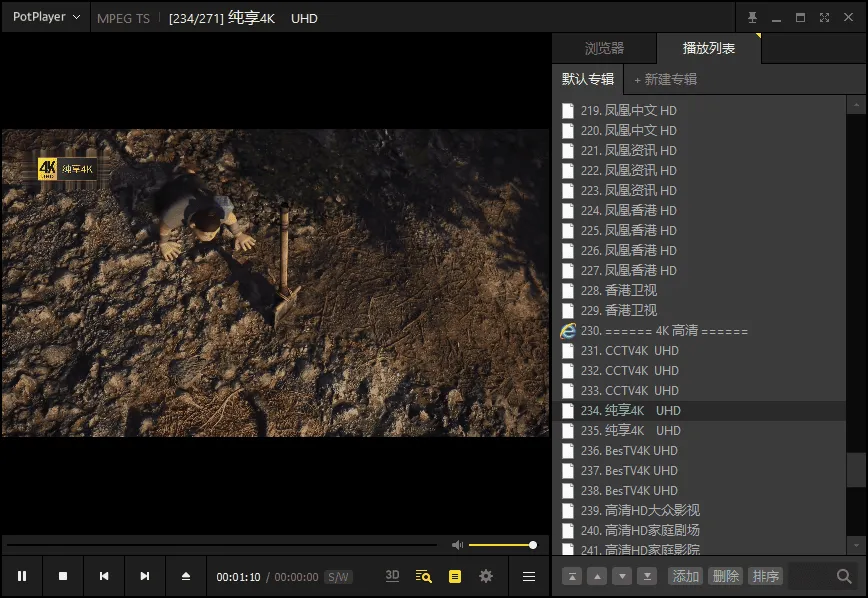Click the playlist search icon in control bar
The height and width of the screenshot is (598, 868).
(422, 576)
